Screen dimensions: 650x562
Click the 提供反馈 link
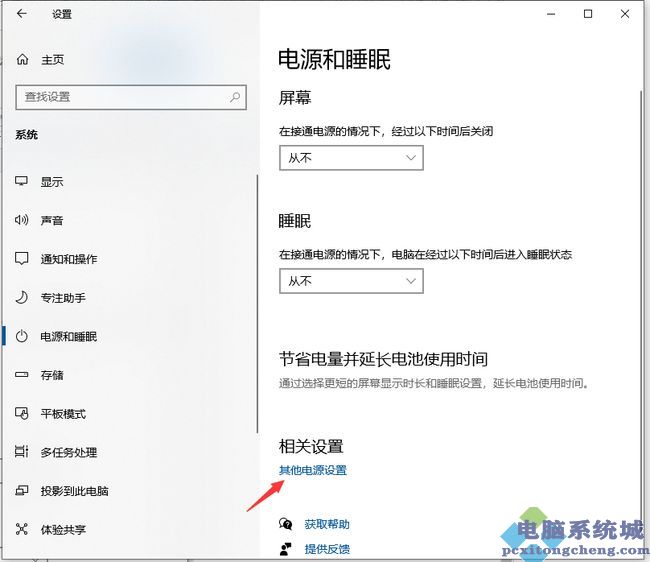tap(327, 550)
